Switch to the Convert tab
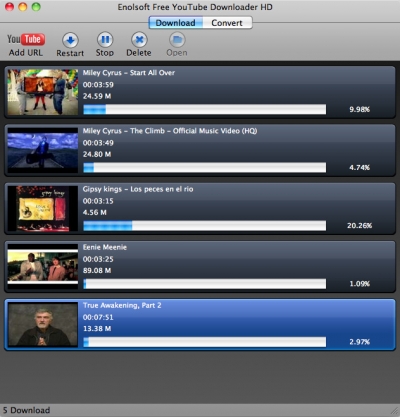The height and width of the screenshot is (418, 400). (227, 23)
